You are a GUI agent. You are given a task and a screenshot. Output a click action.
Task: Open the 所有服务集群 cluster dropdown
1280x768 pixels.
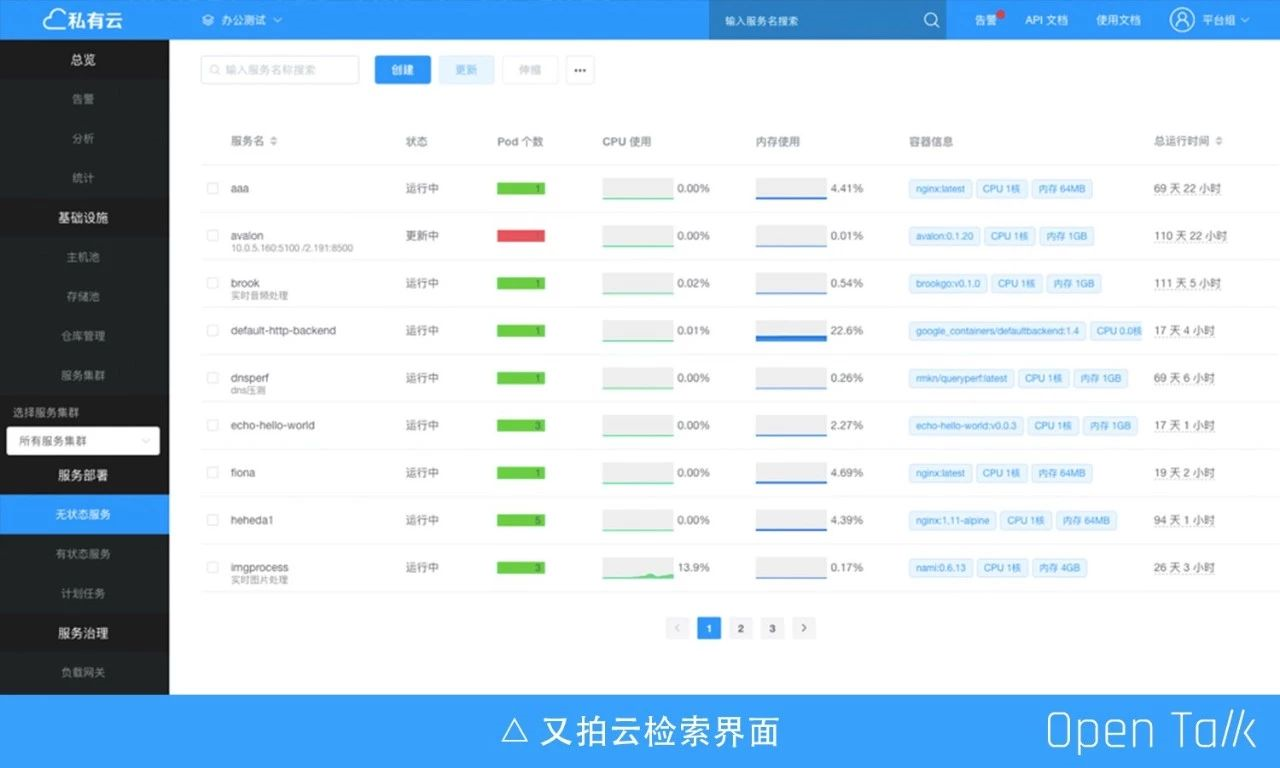[83, 441]
